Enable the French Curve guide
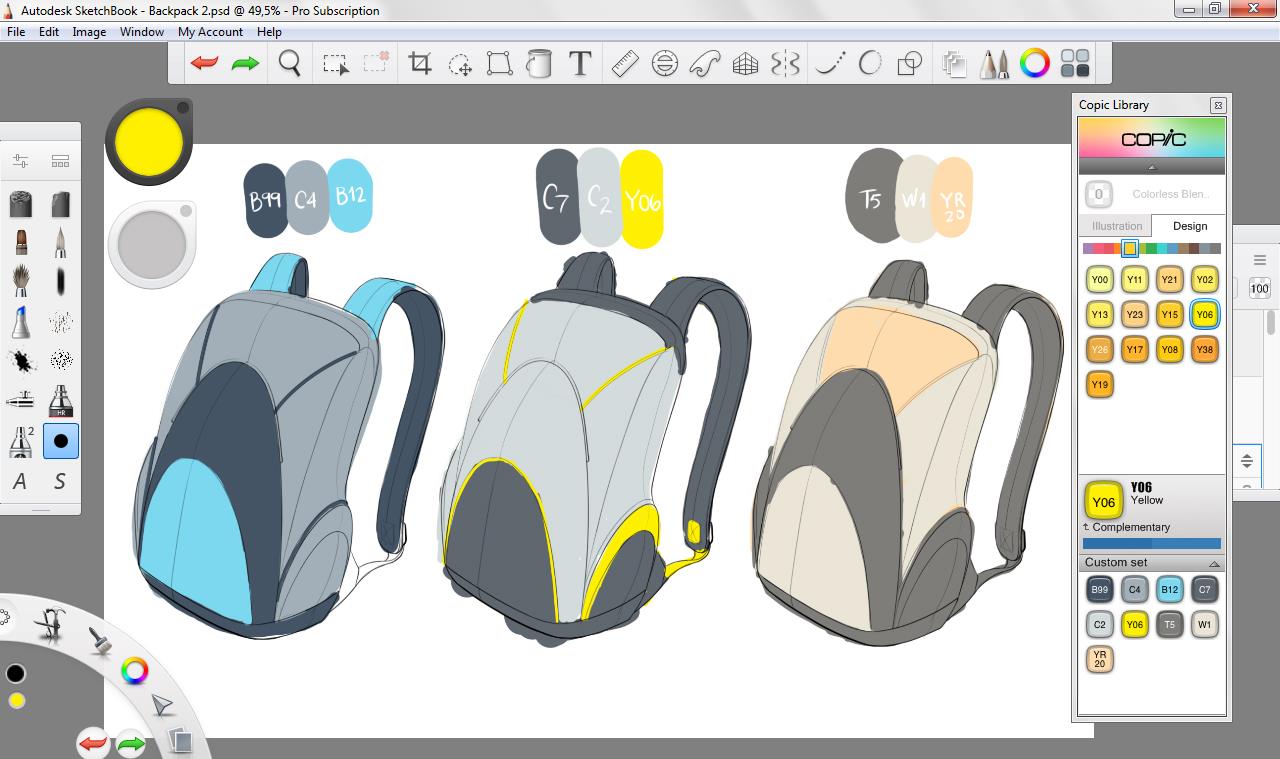1280x759 pixels. point(704,64)
